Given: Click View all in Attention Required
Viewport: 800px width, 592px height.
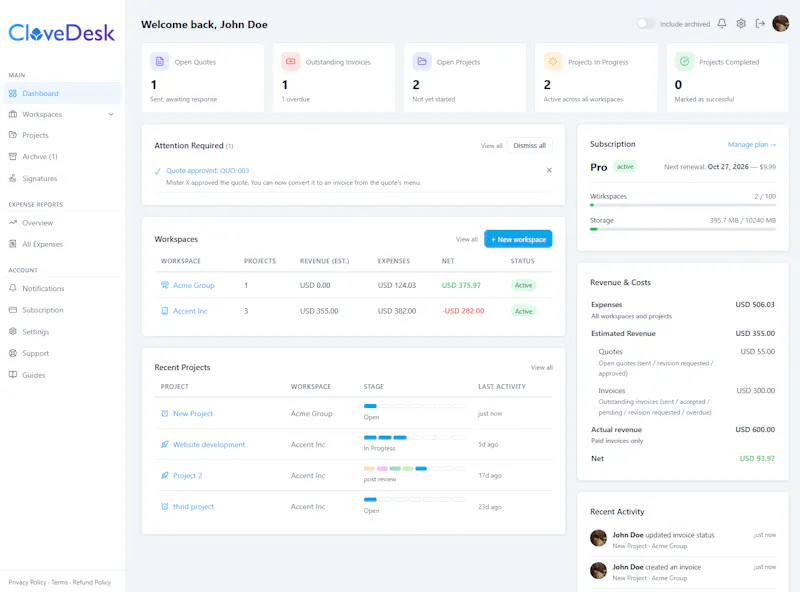Looking at the screenshot, I should tap(491, 145).
